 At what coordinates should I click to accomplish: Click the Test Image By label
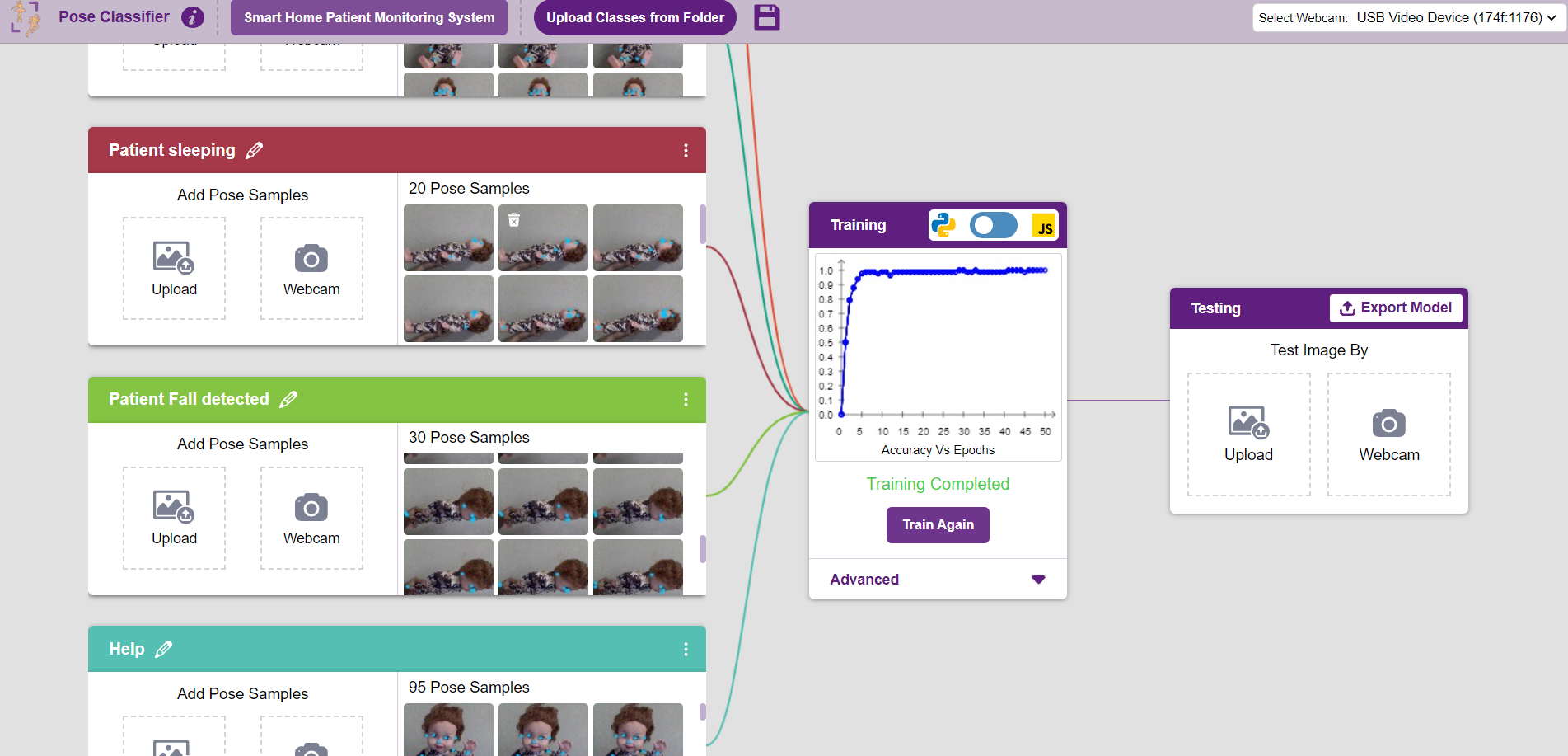click(x=1318, y=350)
